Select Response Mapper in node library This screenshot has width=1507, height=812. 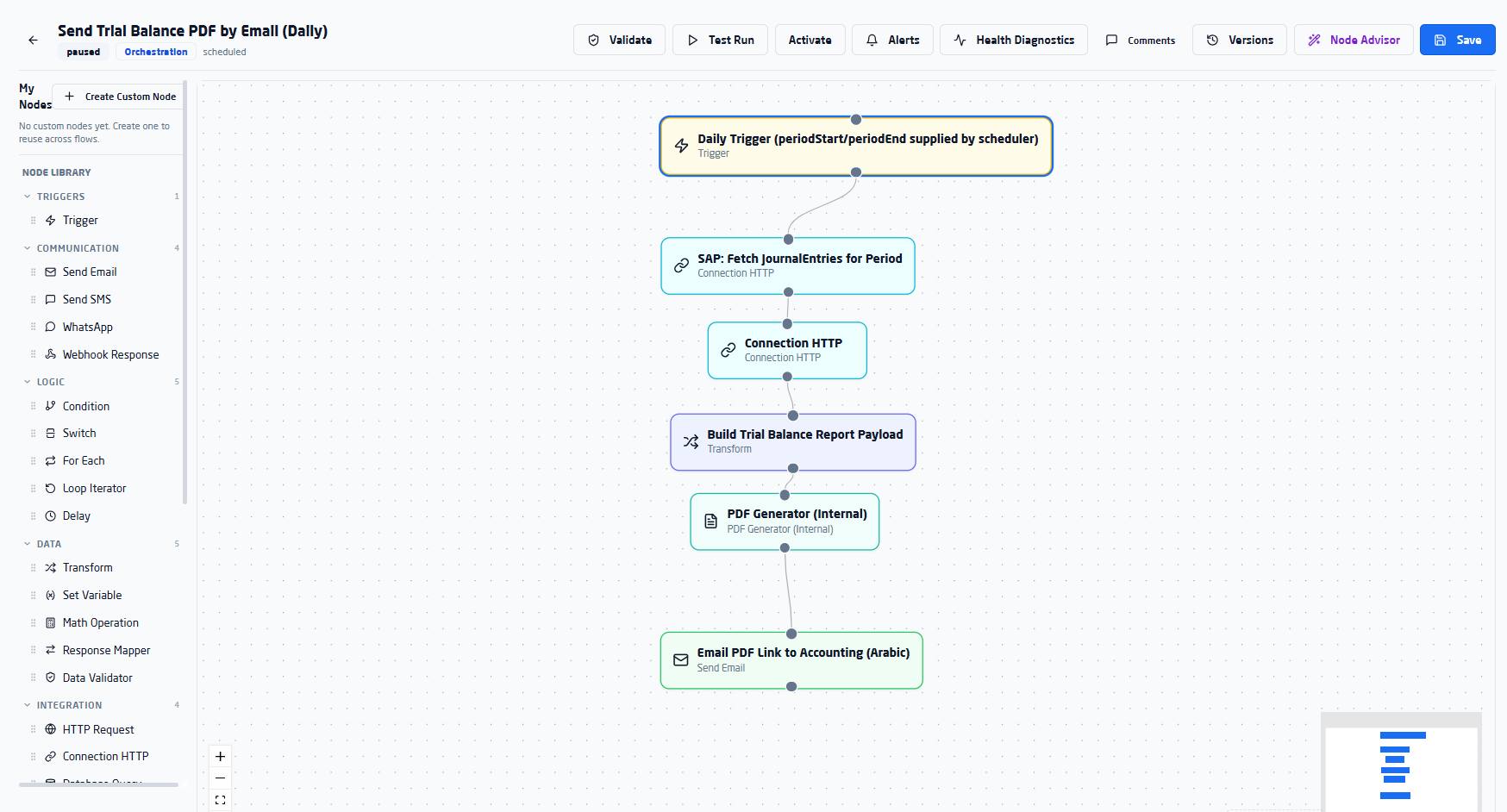pyautogui.click(x=102, y=651)
